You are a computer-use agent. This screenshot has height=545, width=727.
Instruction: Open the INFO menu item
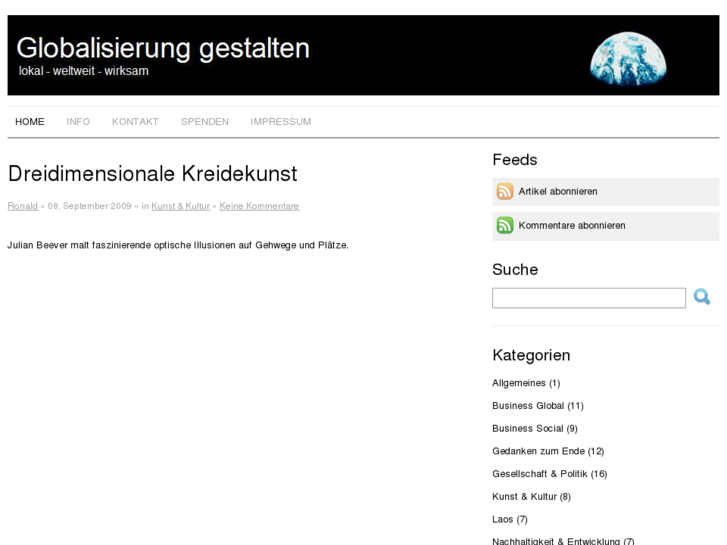[78, 122]
